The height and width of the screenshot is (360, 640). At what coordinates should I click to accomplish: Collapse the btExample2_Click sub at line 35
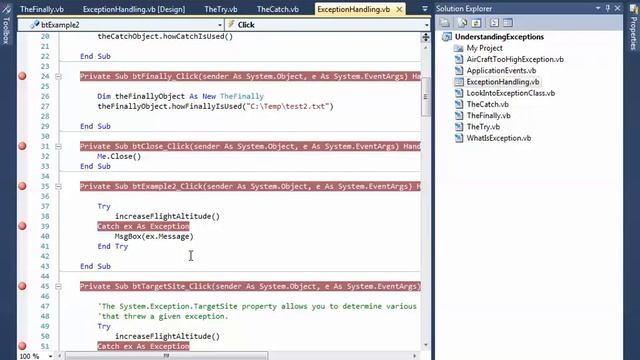pos(58,186)
